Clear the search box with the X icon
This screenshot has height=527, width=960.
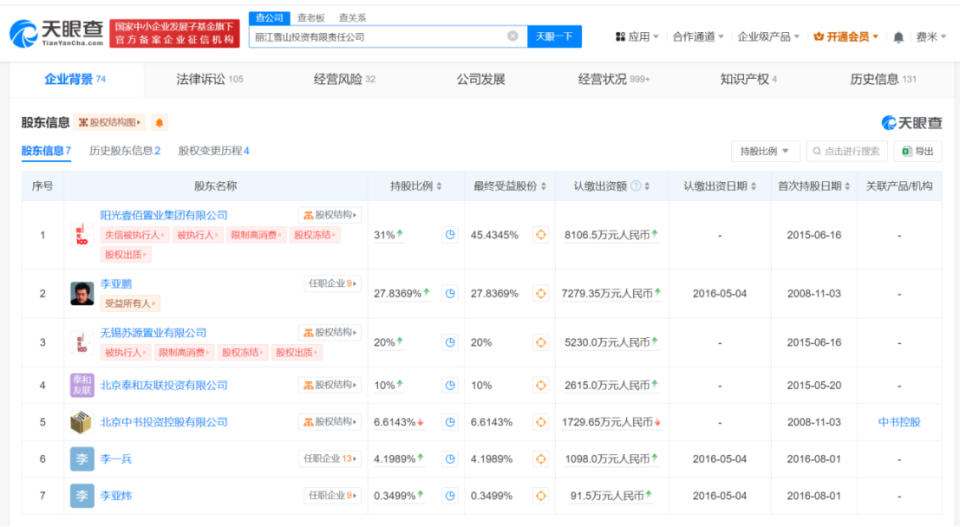pyautogui.click(x=513, y=36)
